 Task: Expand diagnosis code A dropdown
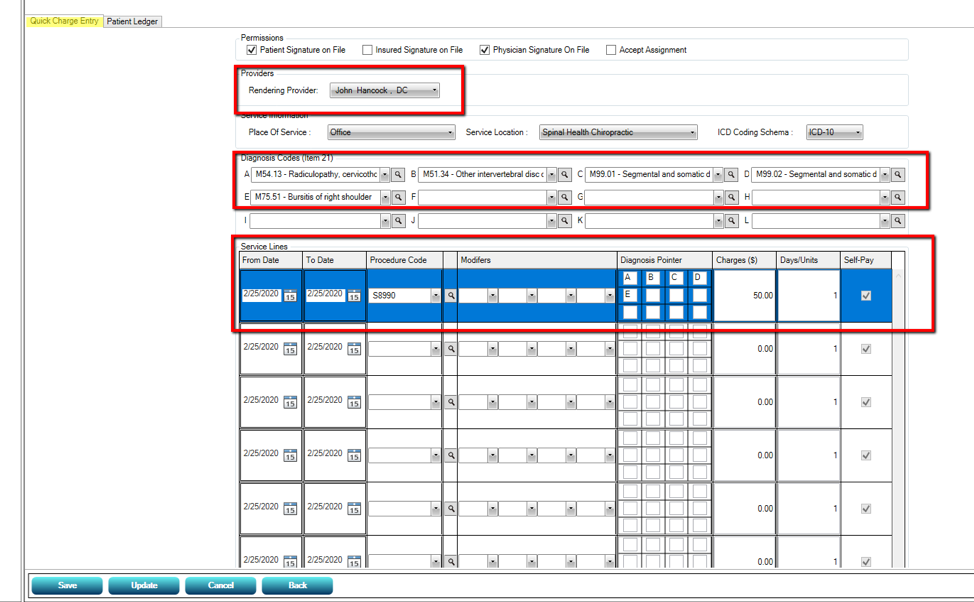385,175
